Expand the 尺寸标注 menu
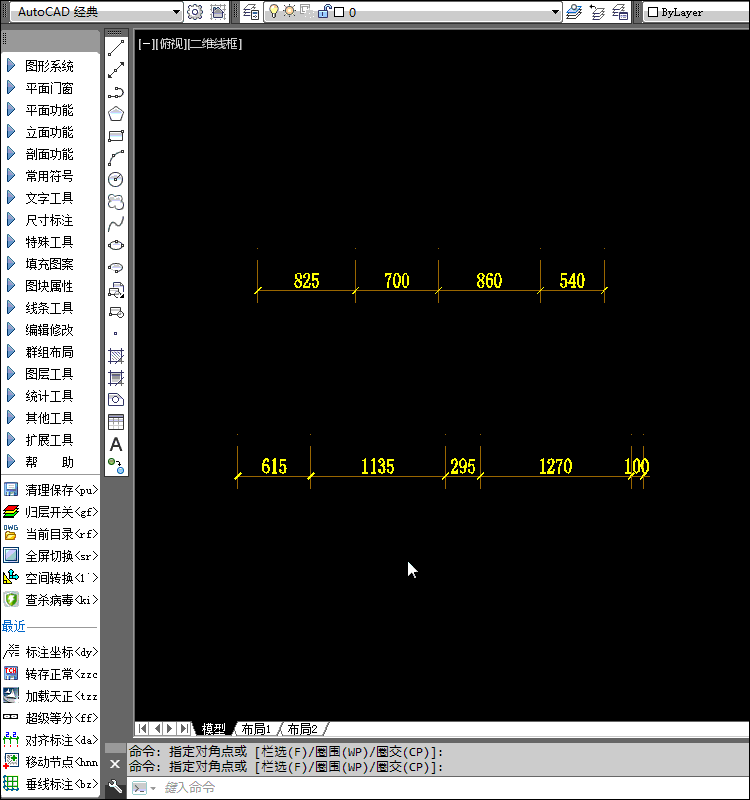The height and width of the screenshot is (800, 750). click(x=49, y=220)
